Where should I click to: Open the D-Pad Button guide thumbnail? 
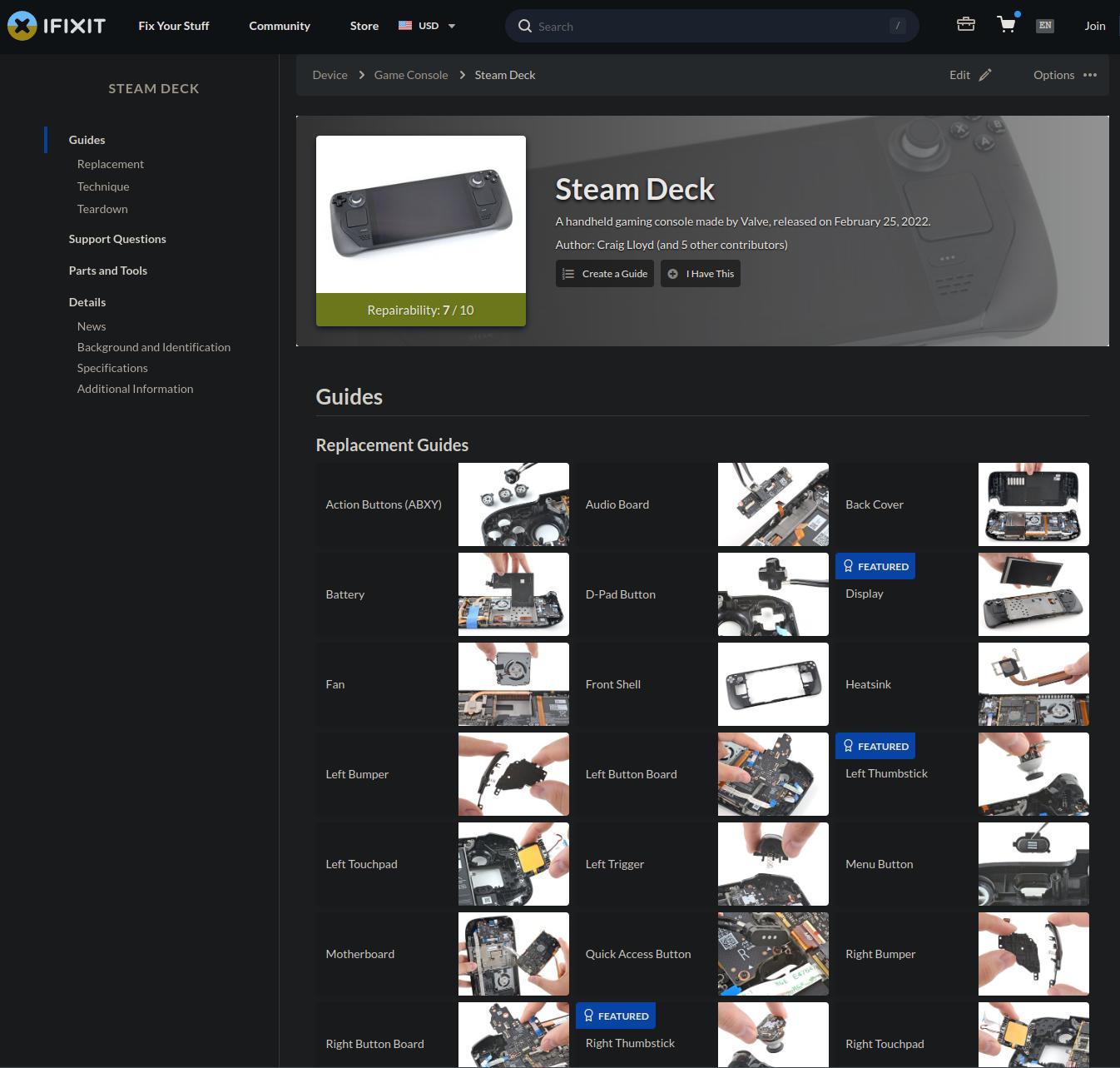click(x=773, y=594)
